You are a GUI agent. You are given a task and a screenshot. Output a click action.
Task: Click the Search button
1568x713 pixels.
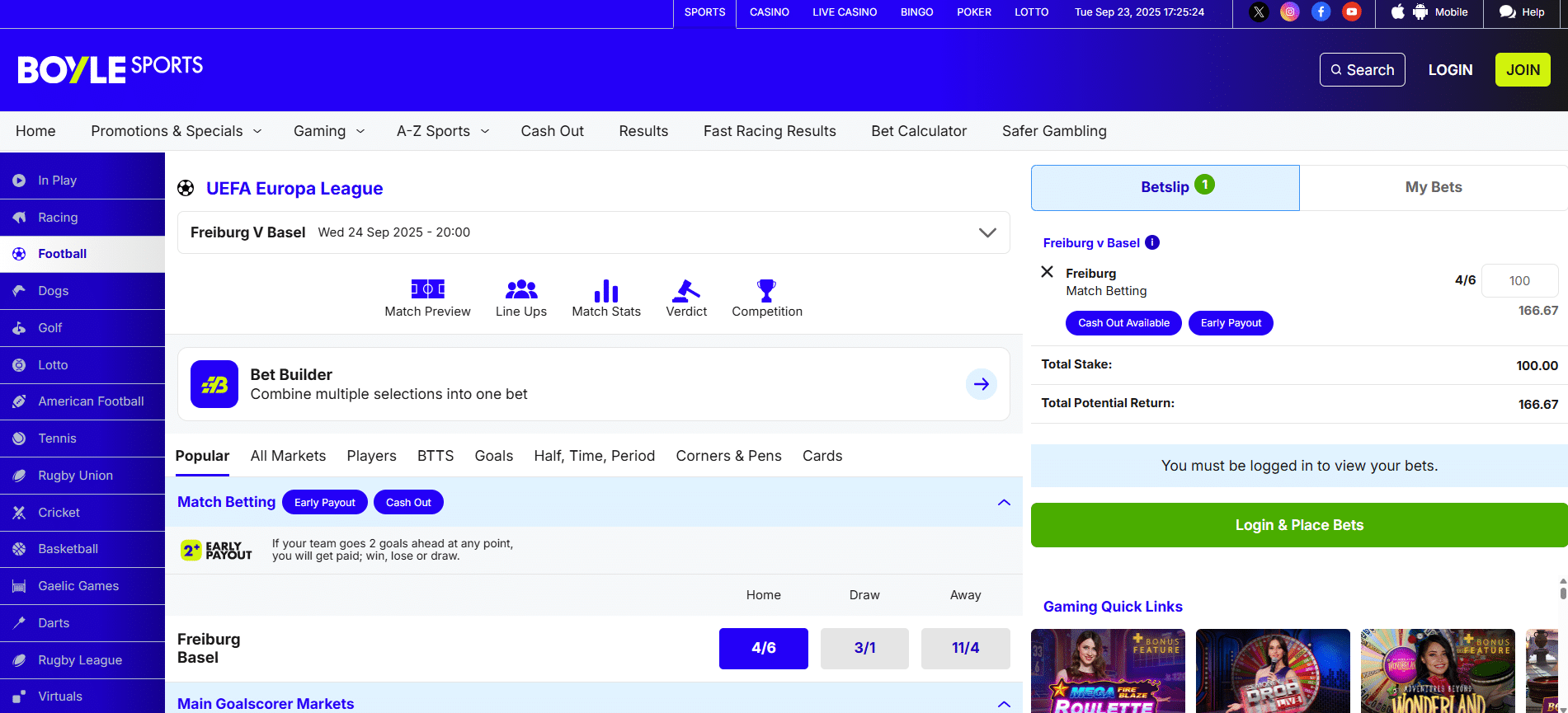(x=1363, y=70)
